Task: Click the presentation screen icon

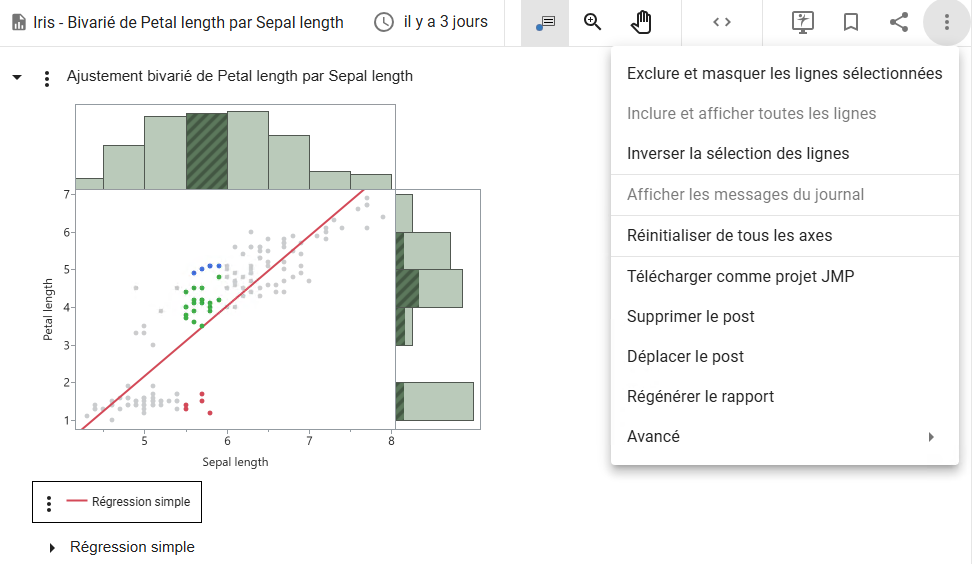Action: tap(803, 22)
